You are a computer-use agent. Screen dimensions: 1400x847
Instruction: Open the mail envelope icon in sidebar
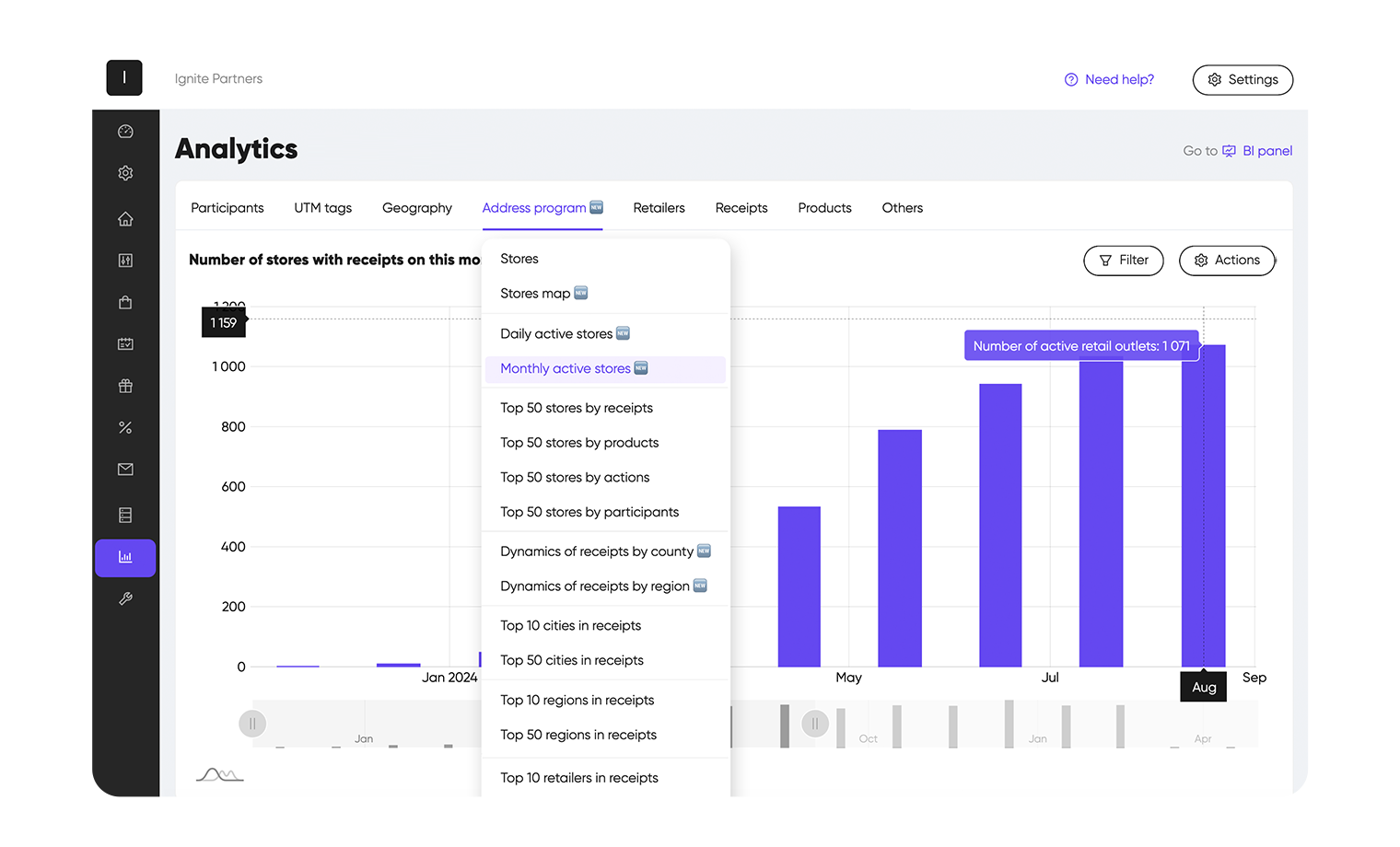(124, 468)
